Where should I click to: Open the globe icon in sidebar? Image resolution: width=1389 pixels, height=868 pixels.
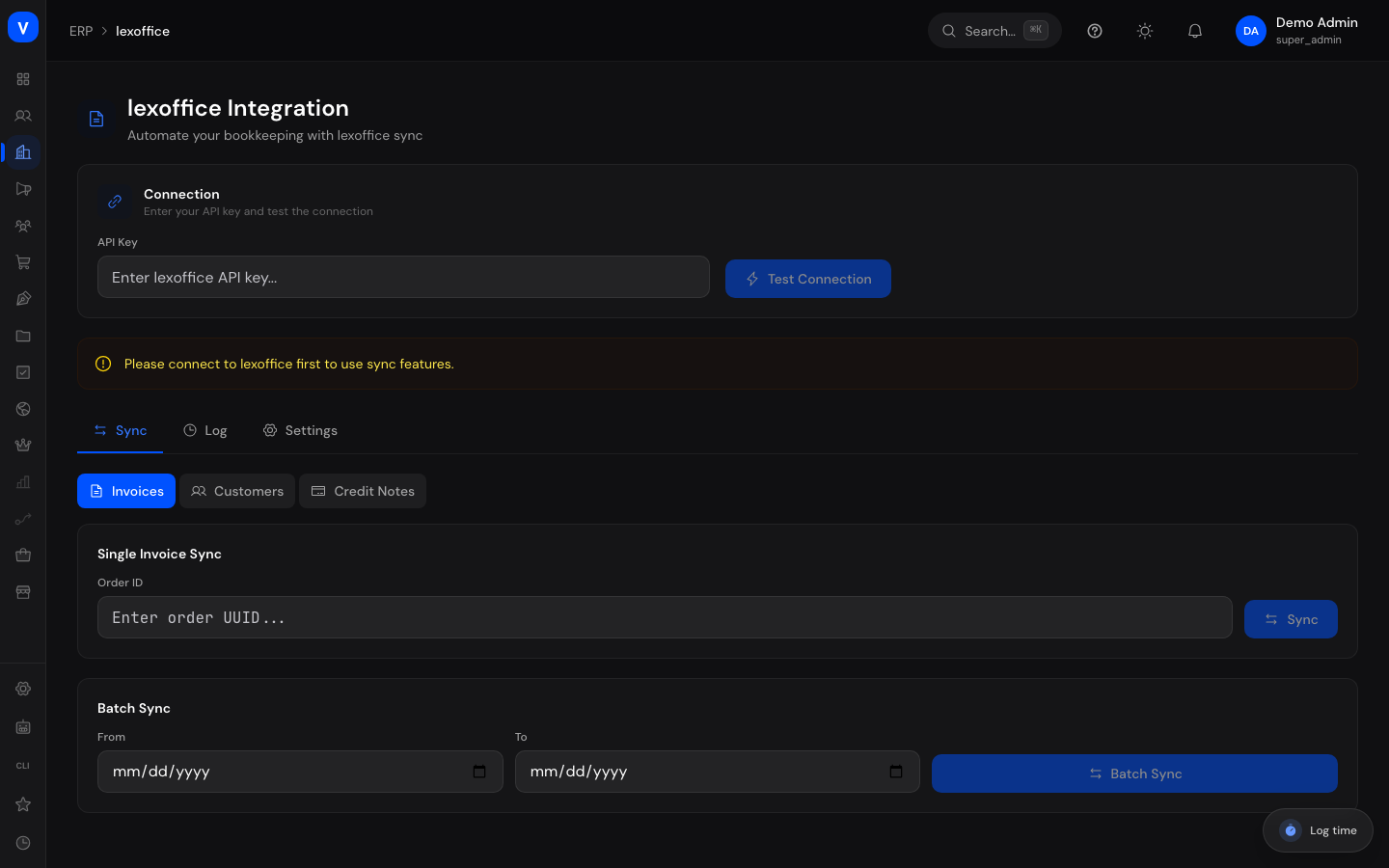pyautogui.click(x=23, y=409)
